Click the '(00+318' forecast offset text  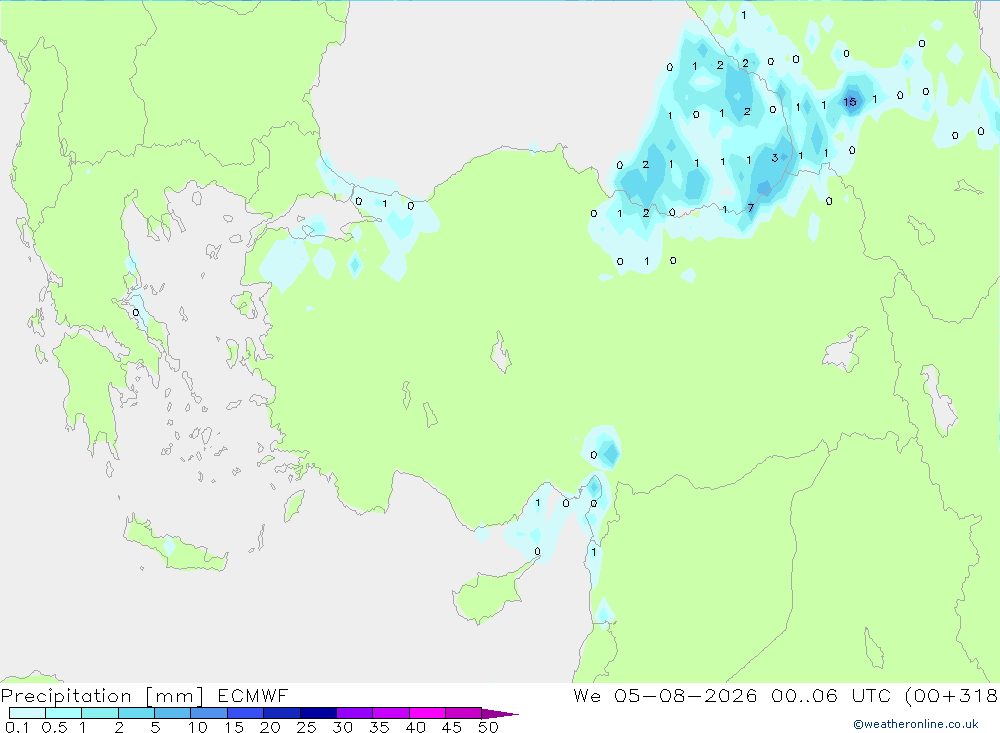click(x=951, y=696)
